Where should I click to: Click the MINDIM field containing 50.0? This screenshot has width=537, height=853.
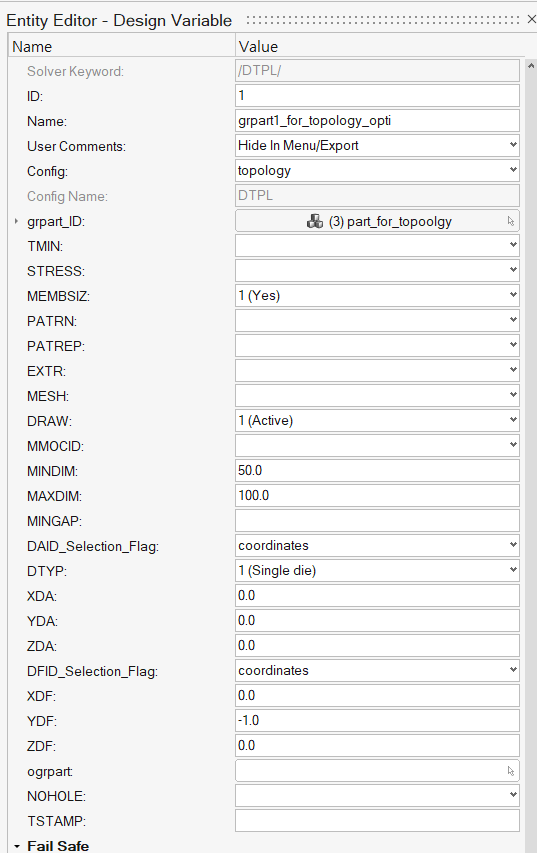(x=377, y=471)
